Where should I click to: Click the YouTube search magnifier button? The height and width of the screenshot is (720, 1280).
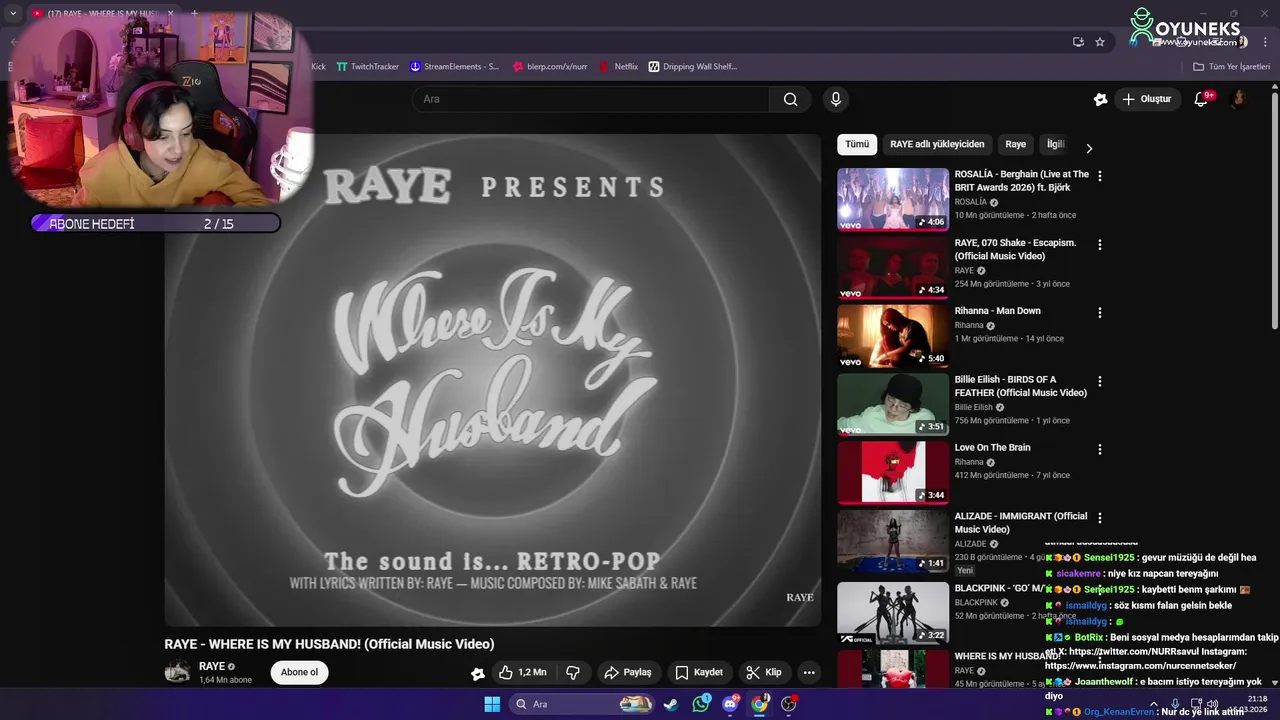point(790,99)
